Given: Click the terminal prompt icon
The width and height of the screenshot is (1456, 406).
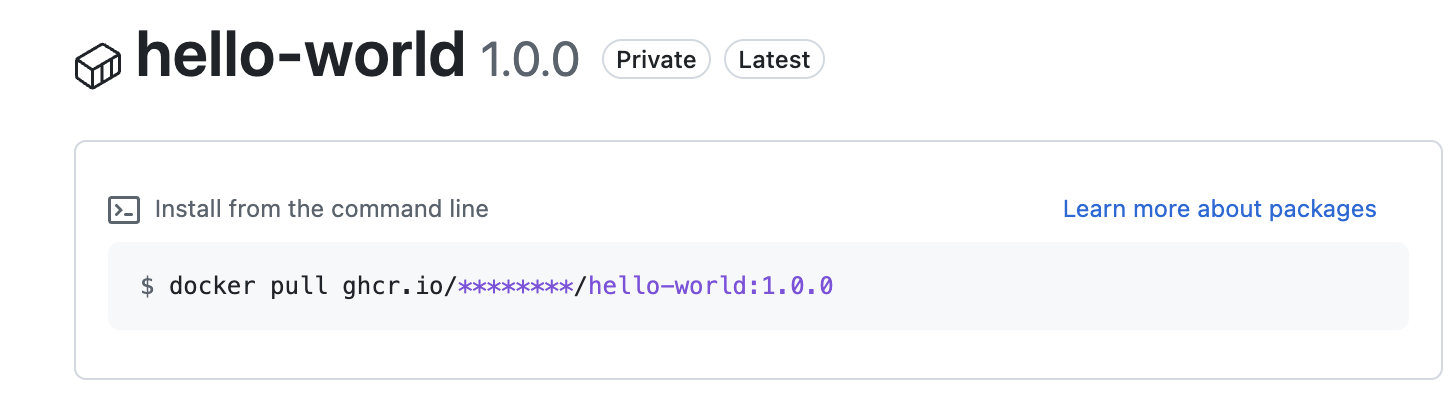Looking at the screenshot, I should (123, 210).
